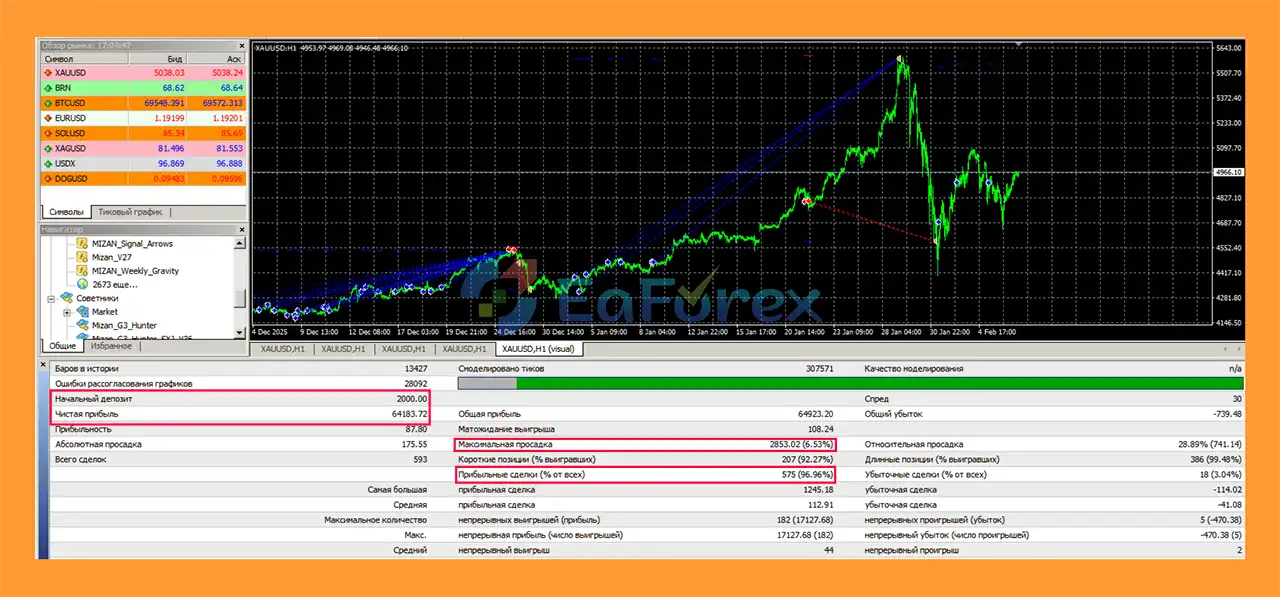Expand the Market node in Navigator
Screen dimensions: 1280x597
click(x=67, y=312)
